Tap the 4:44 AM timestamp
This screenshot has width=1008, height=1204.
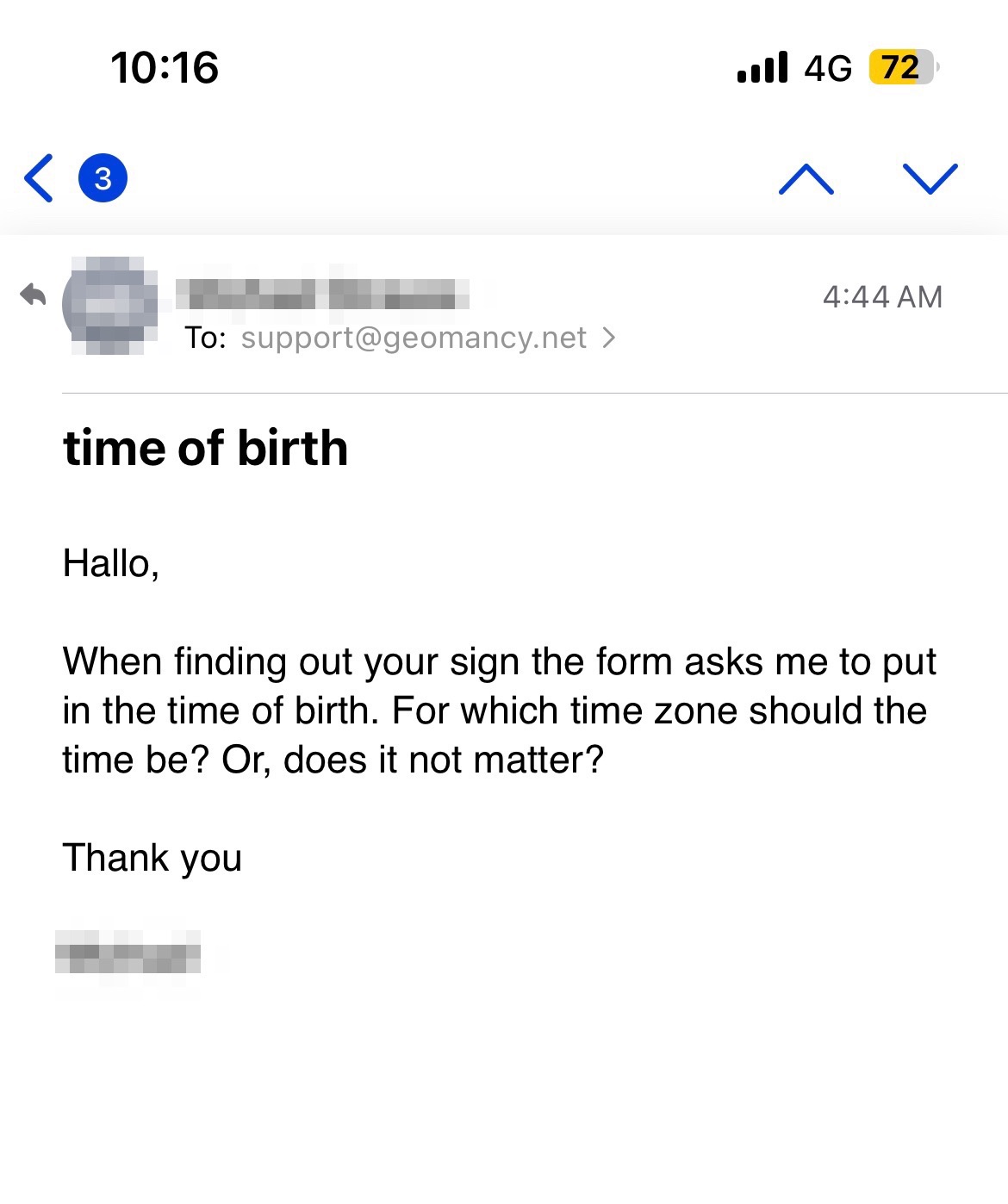[x=882, y=297]
